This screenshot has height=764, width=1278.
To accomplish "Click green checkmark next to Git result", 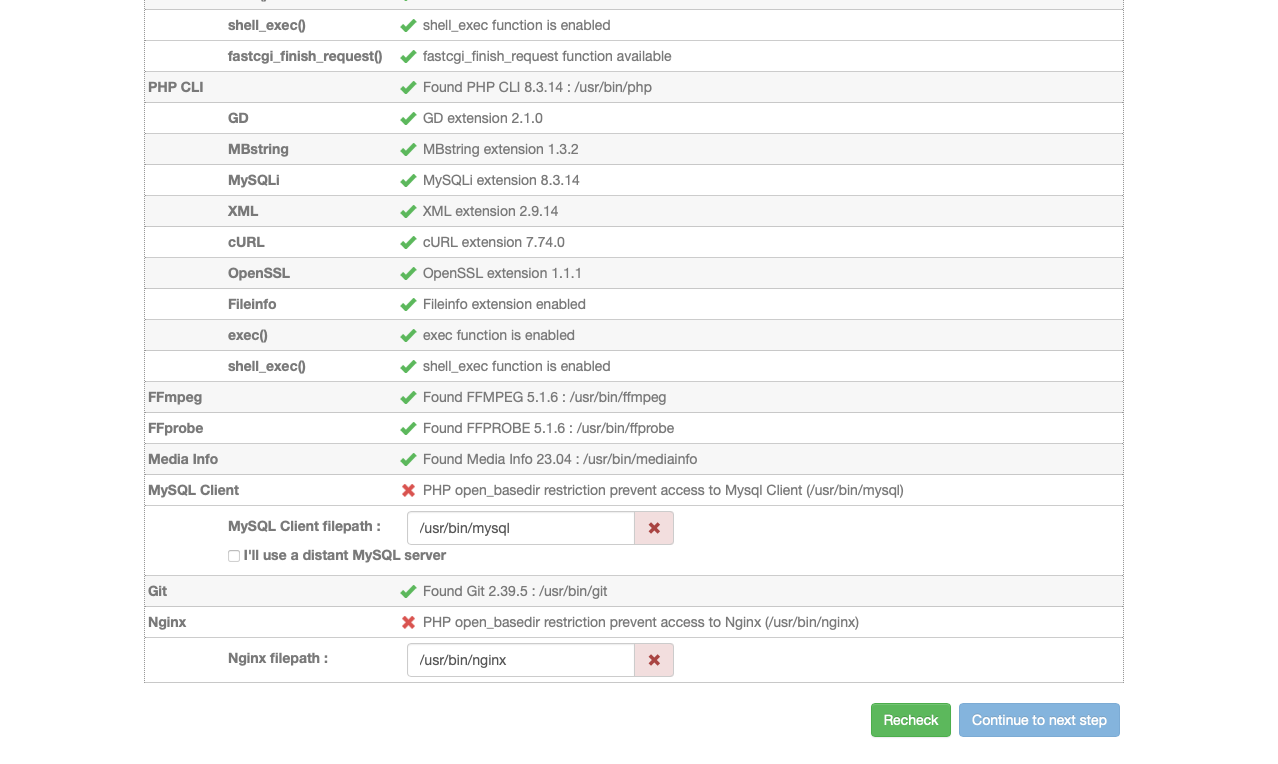I will coord(408,591).
